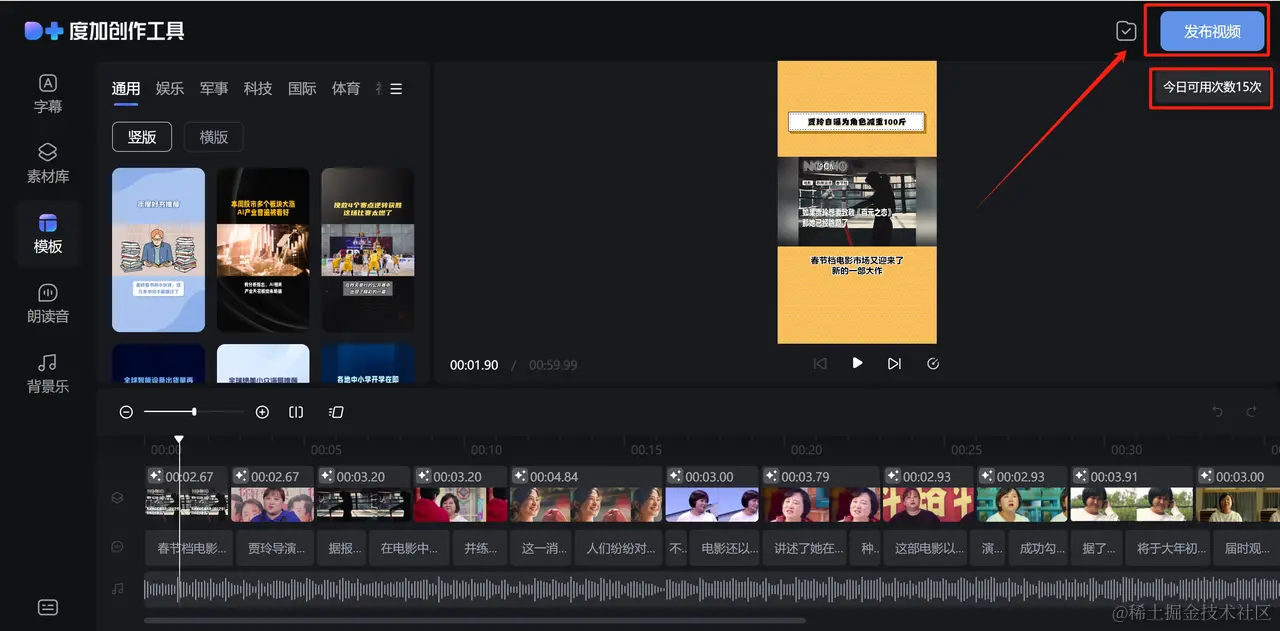Click sparkle icon on the 00:03.91 clip

(1081, 477)
